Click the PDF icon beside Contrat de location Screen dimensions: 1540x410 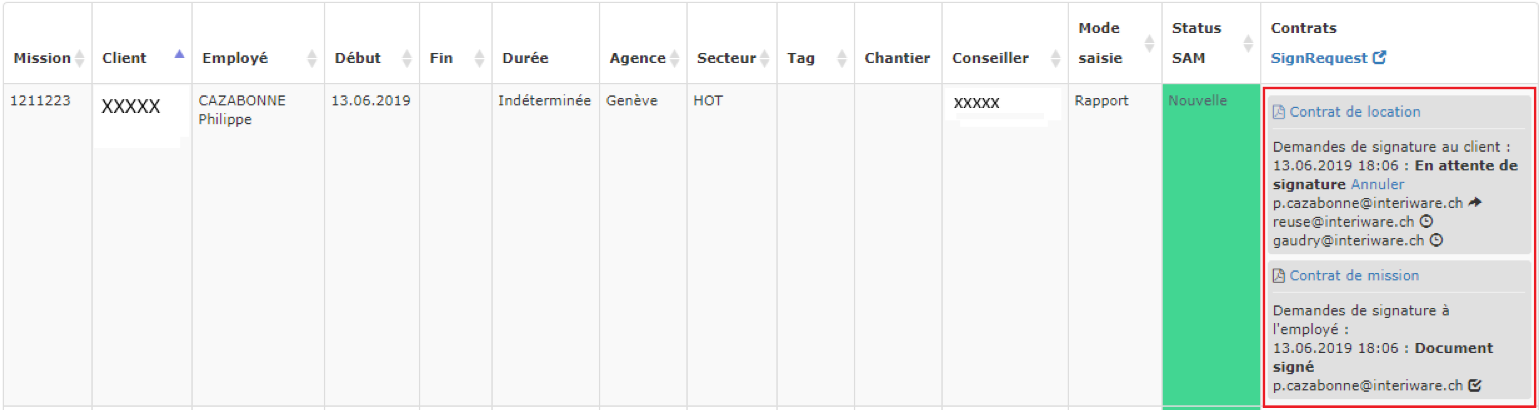tap(1279, 112)
